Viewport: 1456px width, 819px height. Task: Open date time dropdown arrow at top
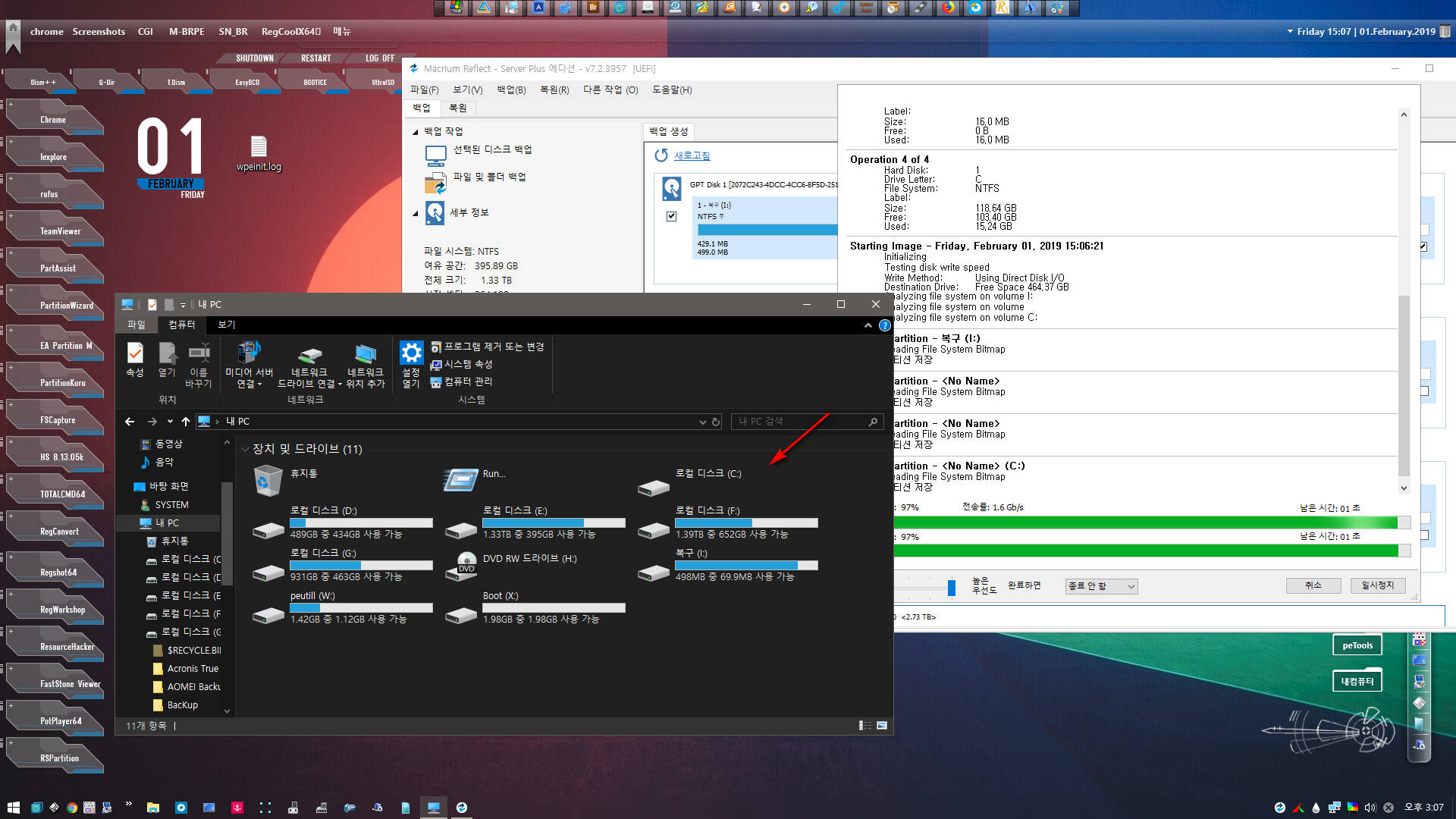1290,32
